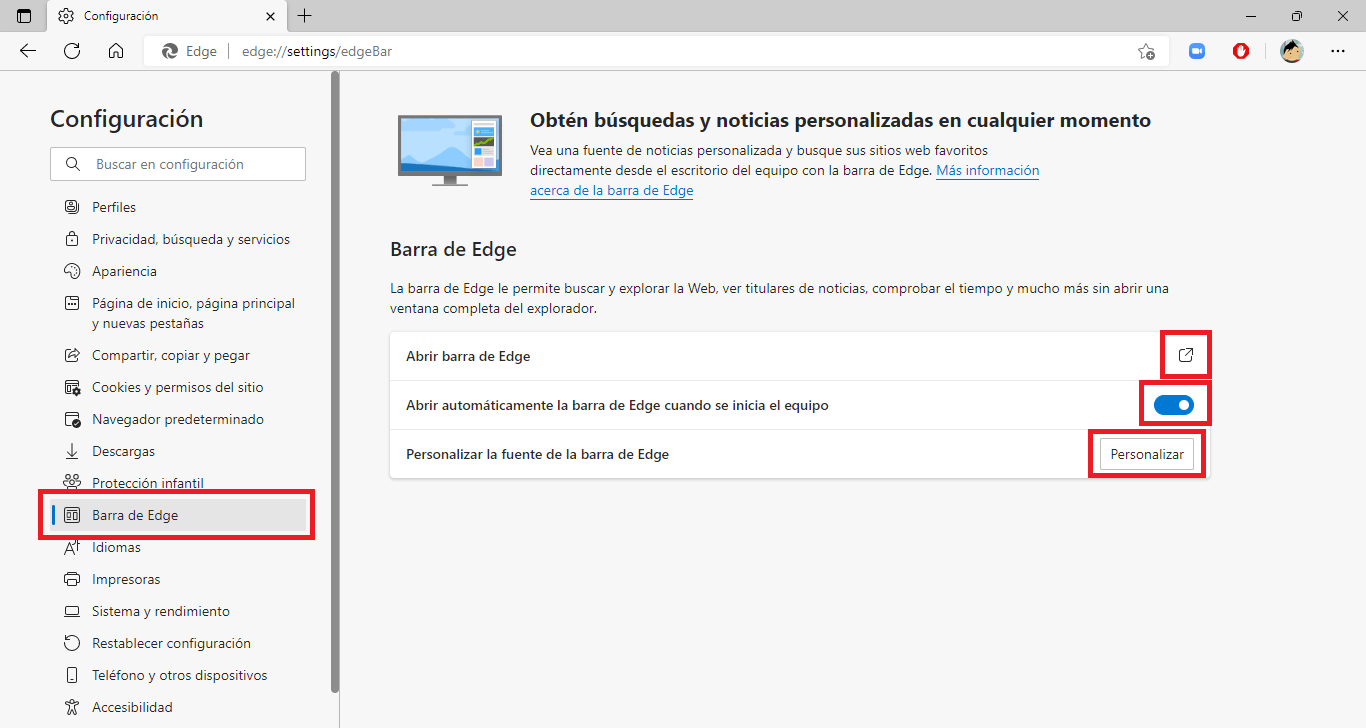Screen dimensions: 1366x728
Task: Minimize the Edge window
Action: [1251, 16]
